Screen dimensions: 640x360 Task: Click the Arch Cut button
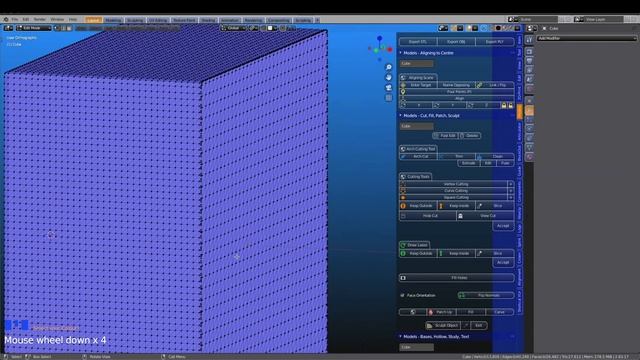418,156
